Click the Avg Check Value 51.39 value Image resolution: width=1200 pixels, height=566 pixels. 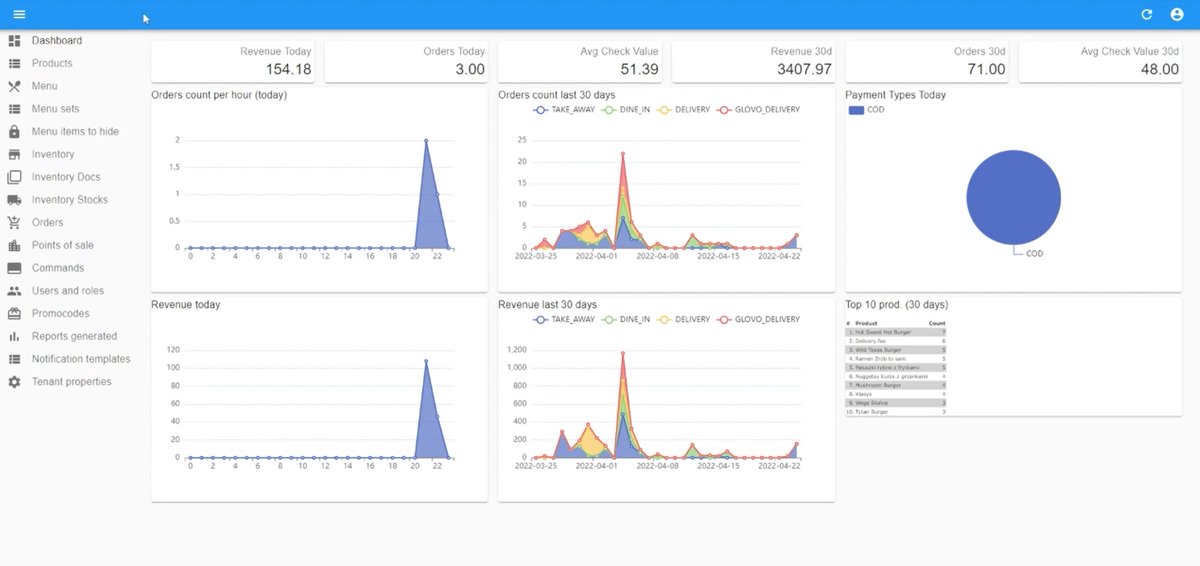pos(640,69)
